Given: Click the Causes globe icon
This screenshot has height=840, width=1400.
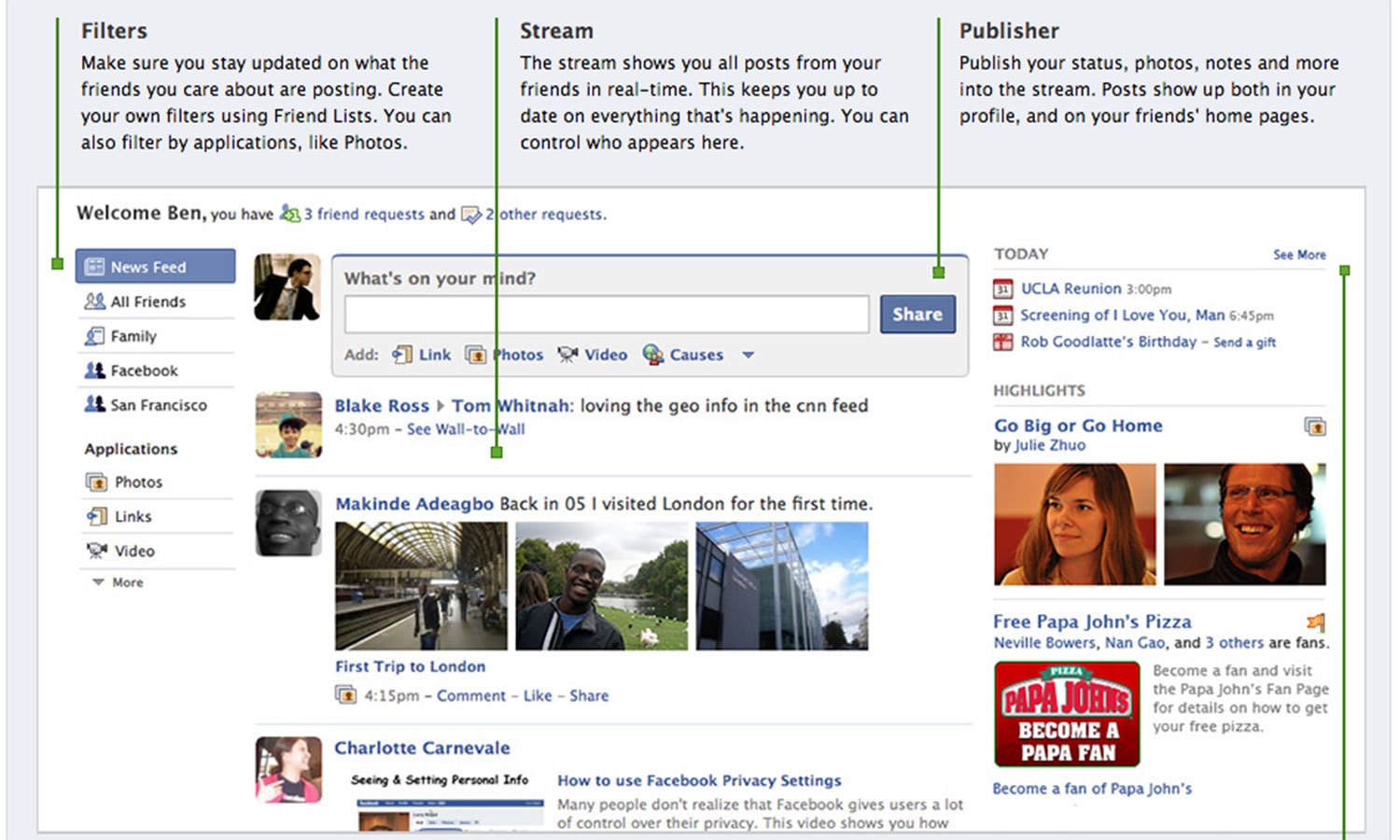Looking at the screenshot, I should click(x=653, y=355).
